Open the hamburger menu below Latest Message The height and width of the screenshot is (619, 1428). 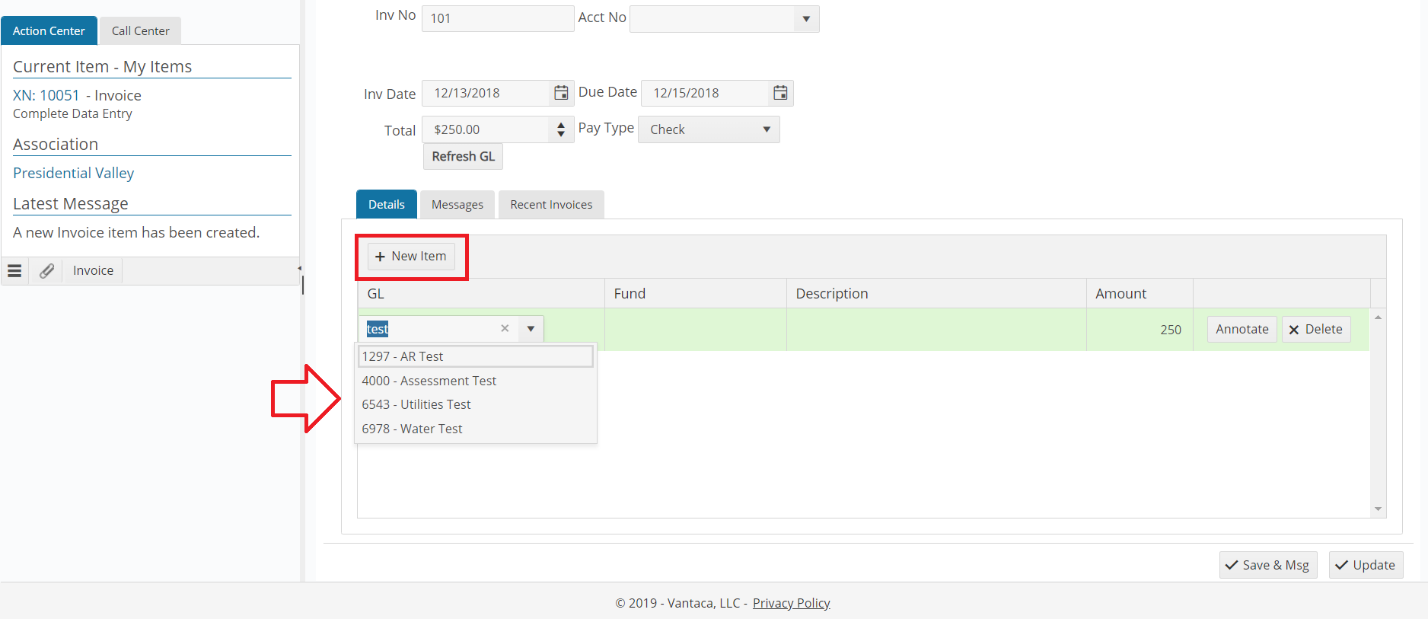coord(14,270)
